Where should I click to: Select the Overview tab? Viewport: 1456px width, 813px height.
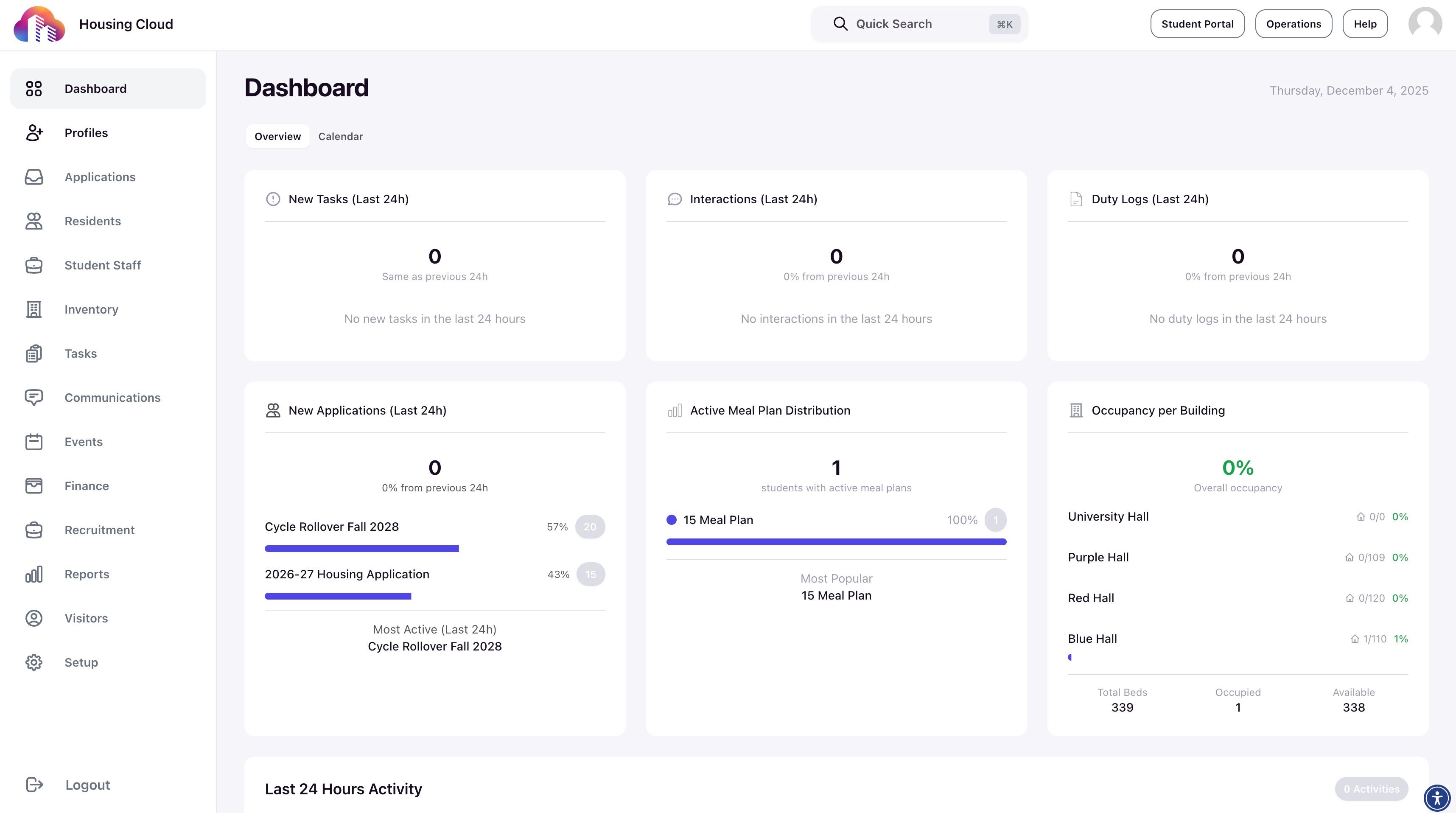tap(277, 136)
